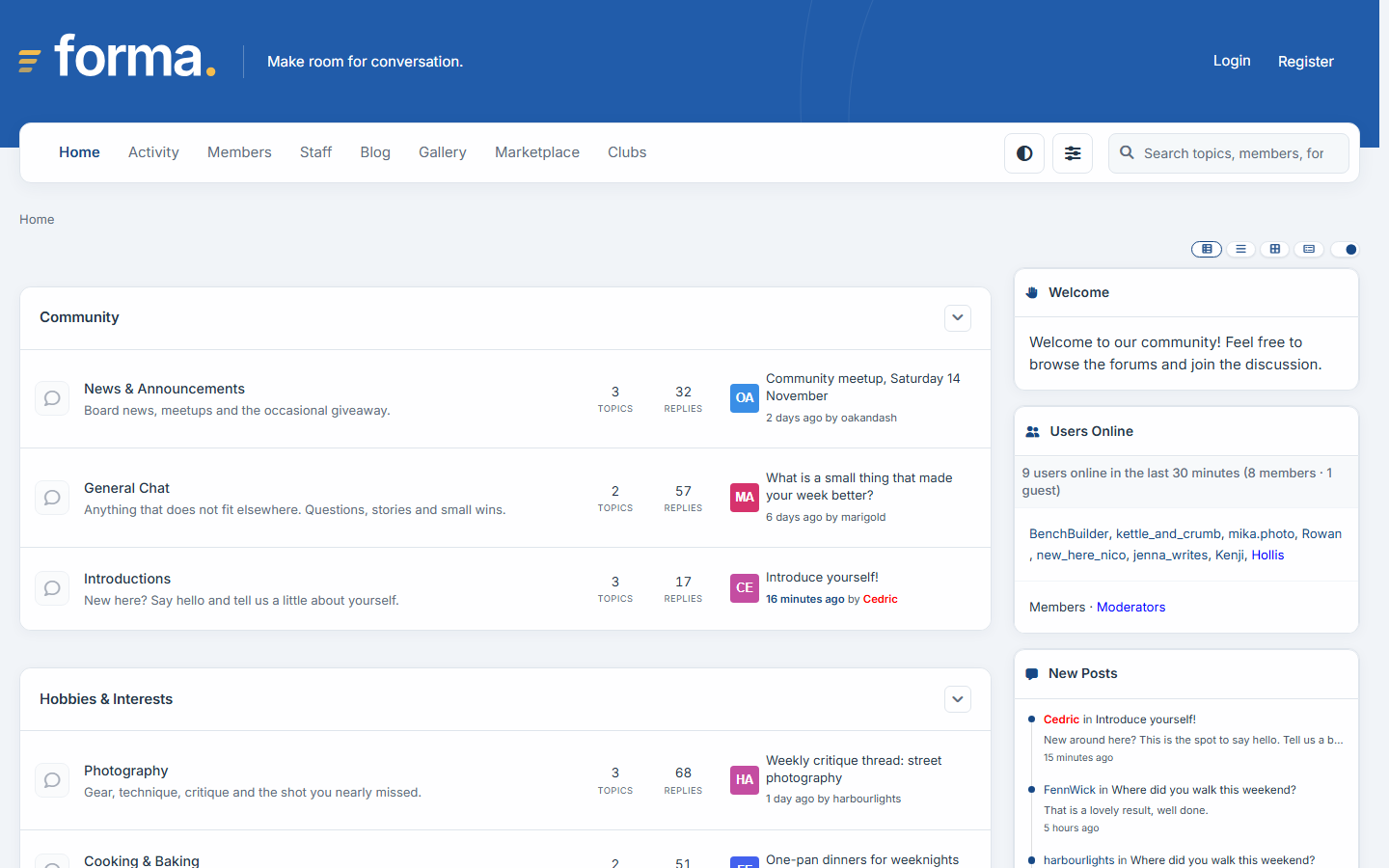The height and width of the screenshot is (868, 1389).
Task: Click the Photography forum speech bubble icon
Action: (52, 780)
